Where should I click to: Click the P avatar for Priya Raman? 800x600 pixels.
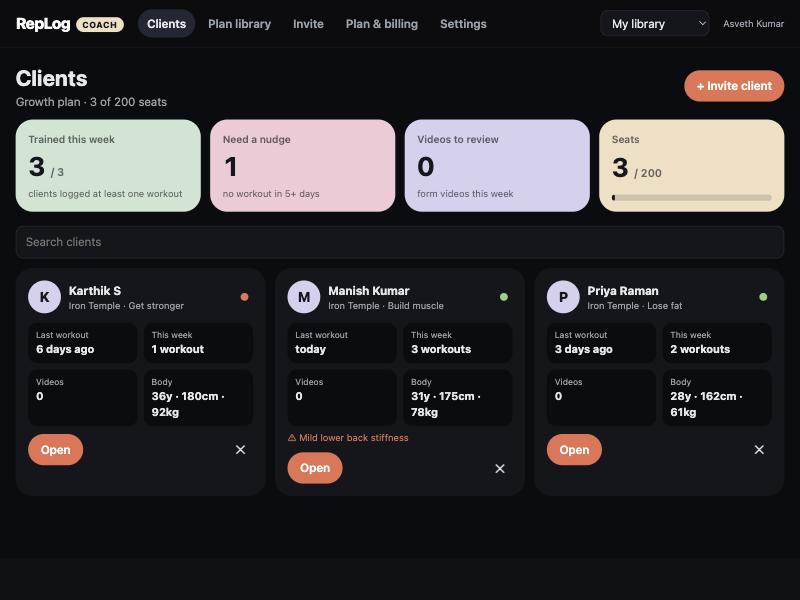click(x=563, y=297)
